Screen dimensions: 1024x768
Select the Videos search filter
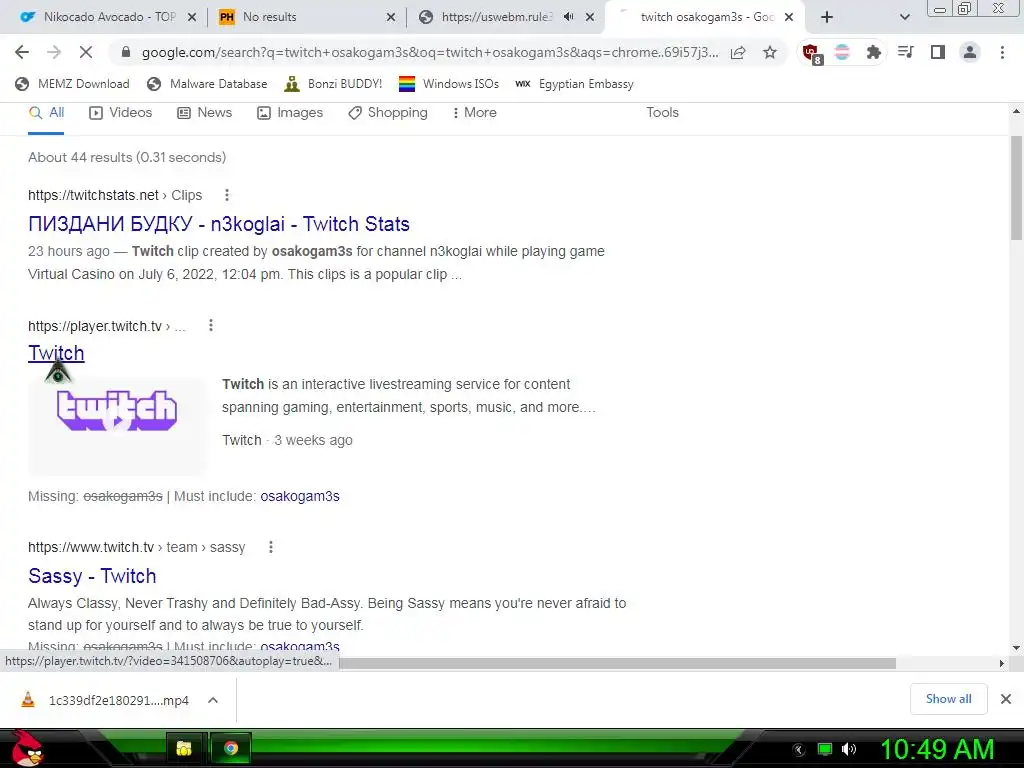click(121, 112)
